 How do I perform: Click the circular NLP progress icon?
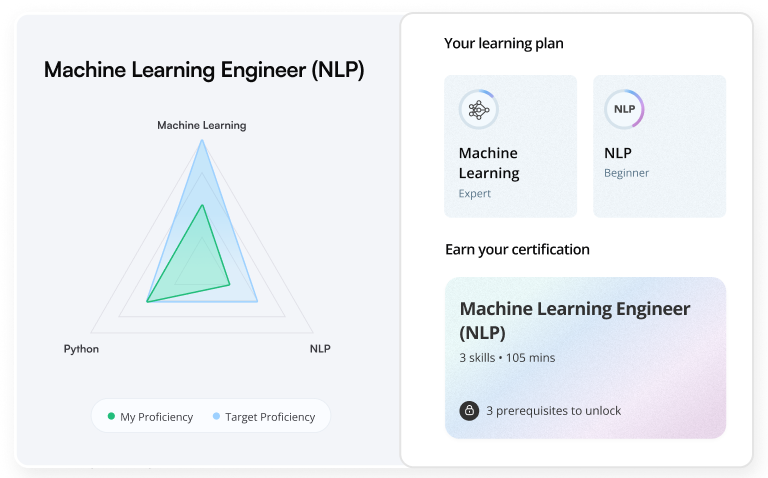(x=624, y=109)
